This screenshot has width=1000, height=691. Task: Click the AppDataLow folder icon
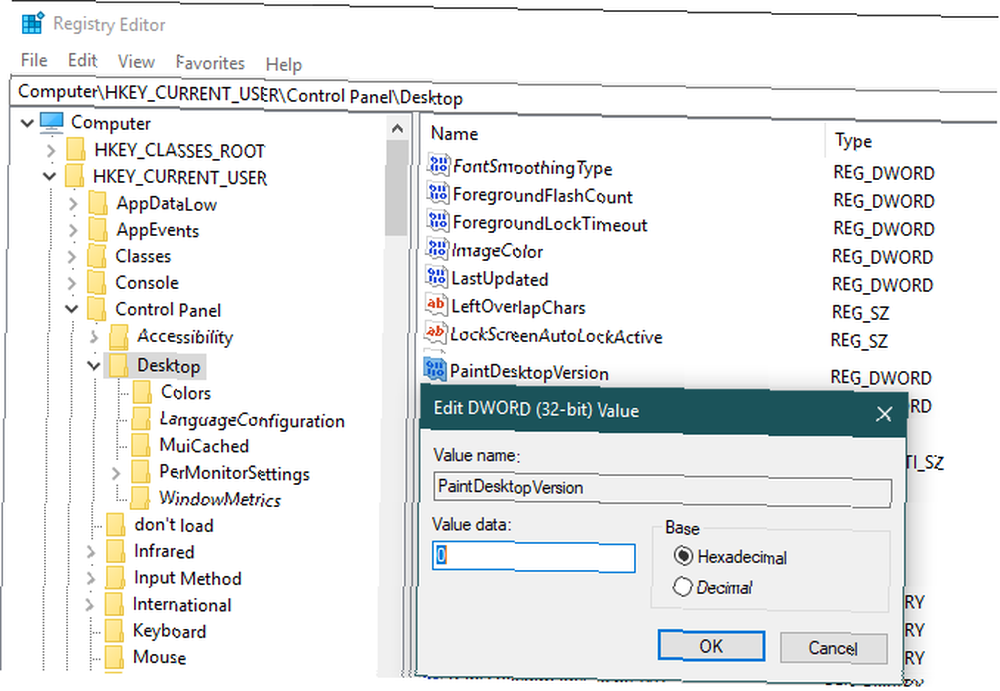point(98,203)
